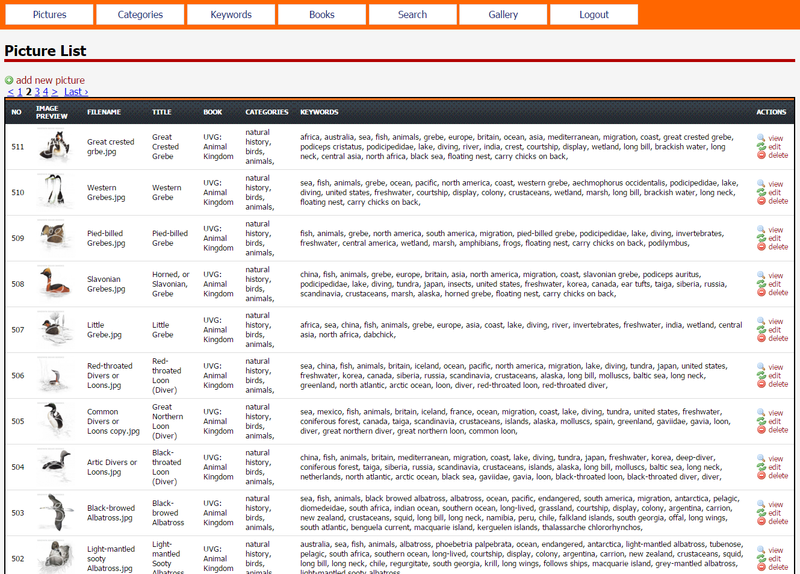Open Pied-billed Grebe preview thumbnail
Image resolution: width=800 pixels, height=574 pixels.
tap(55, 238)
